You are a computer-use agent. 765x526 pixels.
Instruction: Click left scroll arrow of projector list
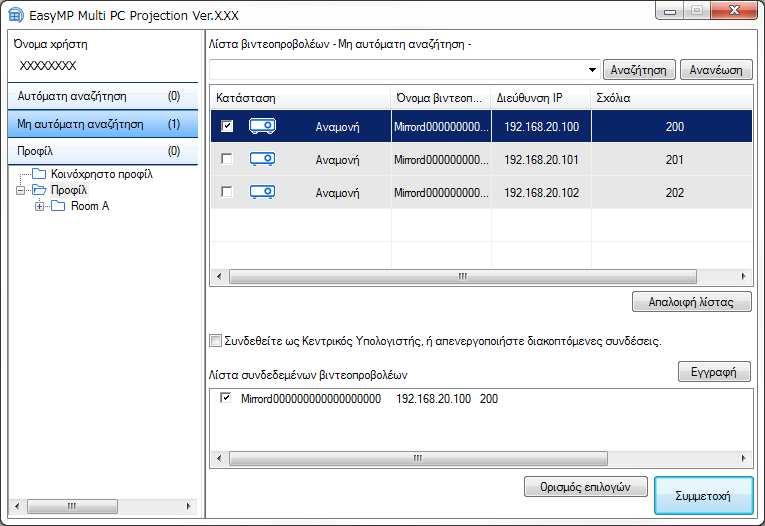(219, 276)
